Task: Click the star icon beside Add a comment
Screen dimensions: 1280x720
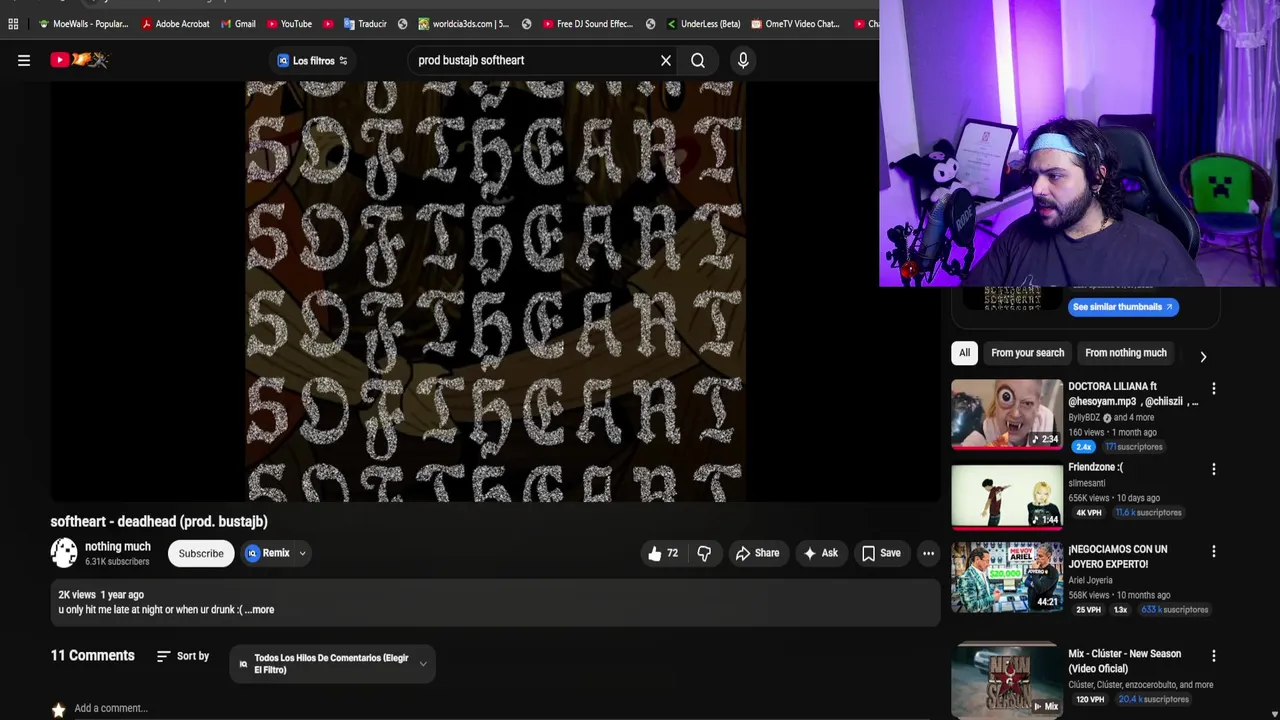Action: [59, 709]
